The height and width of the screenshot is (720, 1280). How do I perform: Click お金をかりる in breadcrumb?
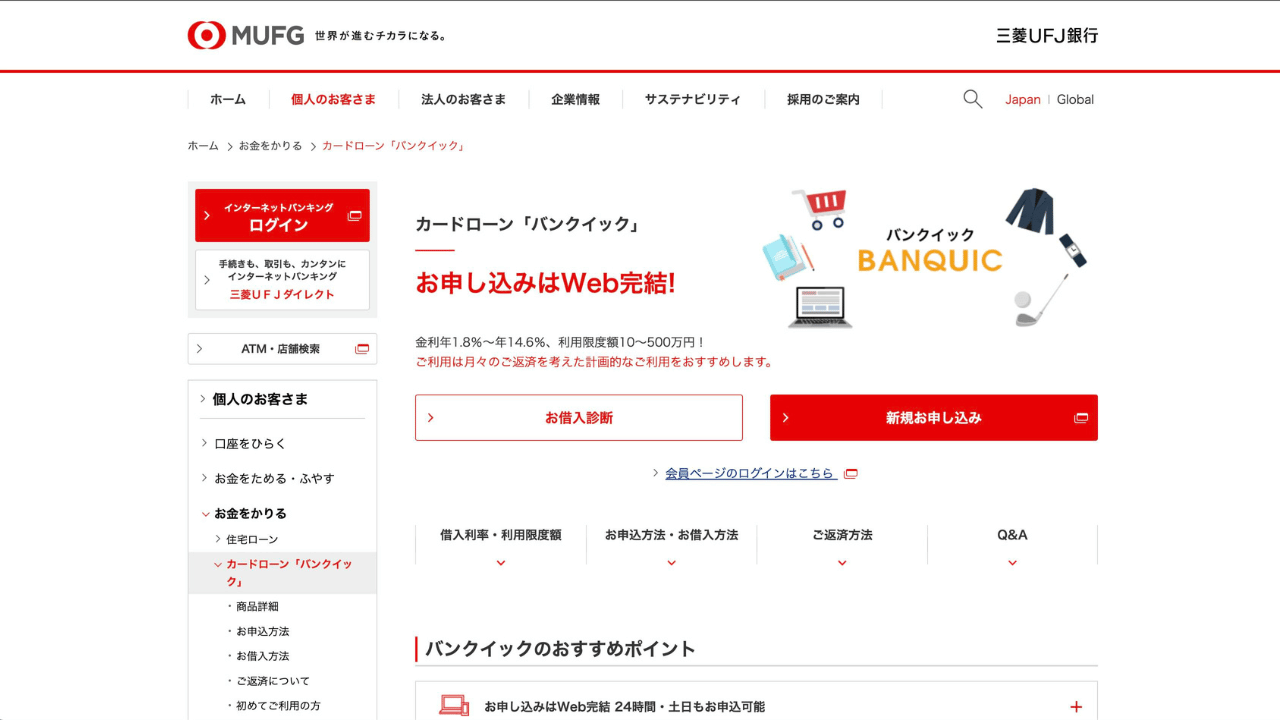[270, 146]
